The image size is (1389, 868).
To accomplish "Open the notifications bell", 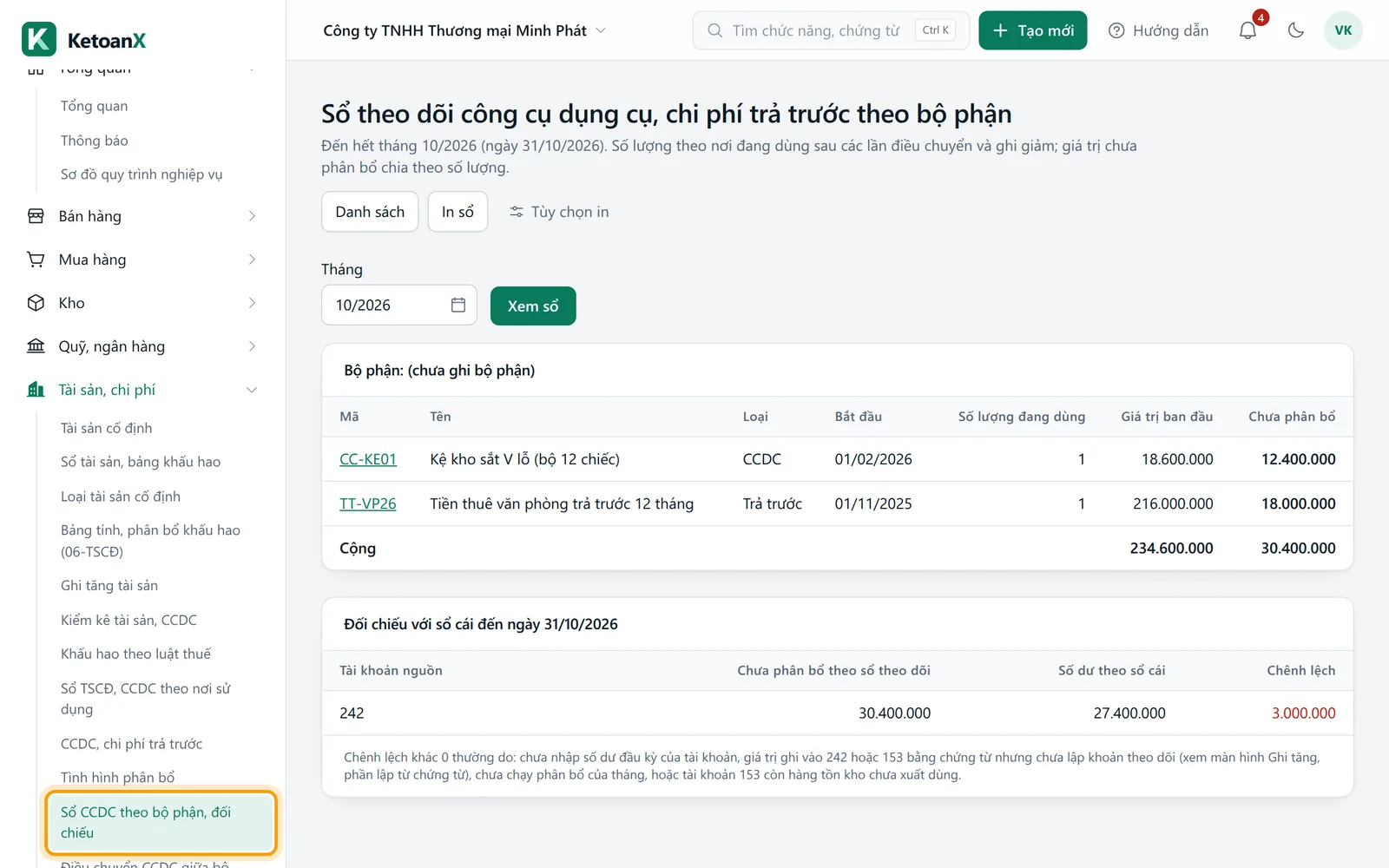I will (x=1247, y=30).
